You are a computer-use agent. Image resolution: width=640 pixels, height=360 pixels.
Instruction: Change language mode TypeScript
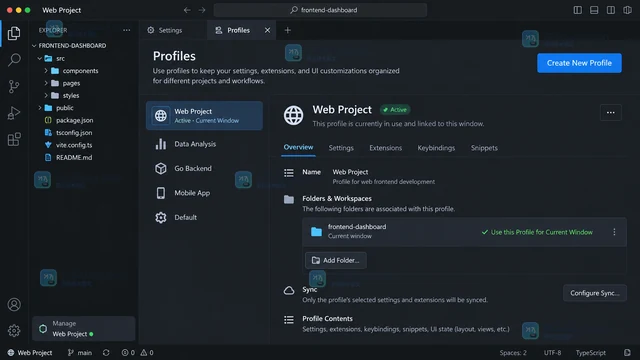[591, 353]
